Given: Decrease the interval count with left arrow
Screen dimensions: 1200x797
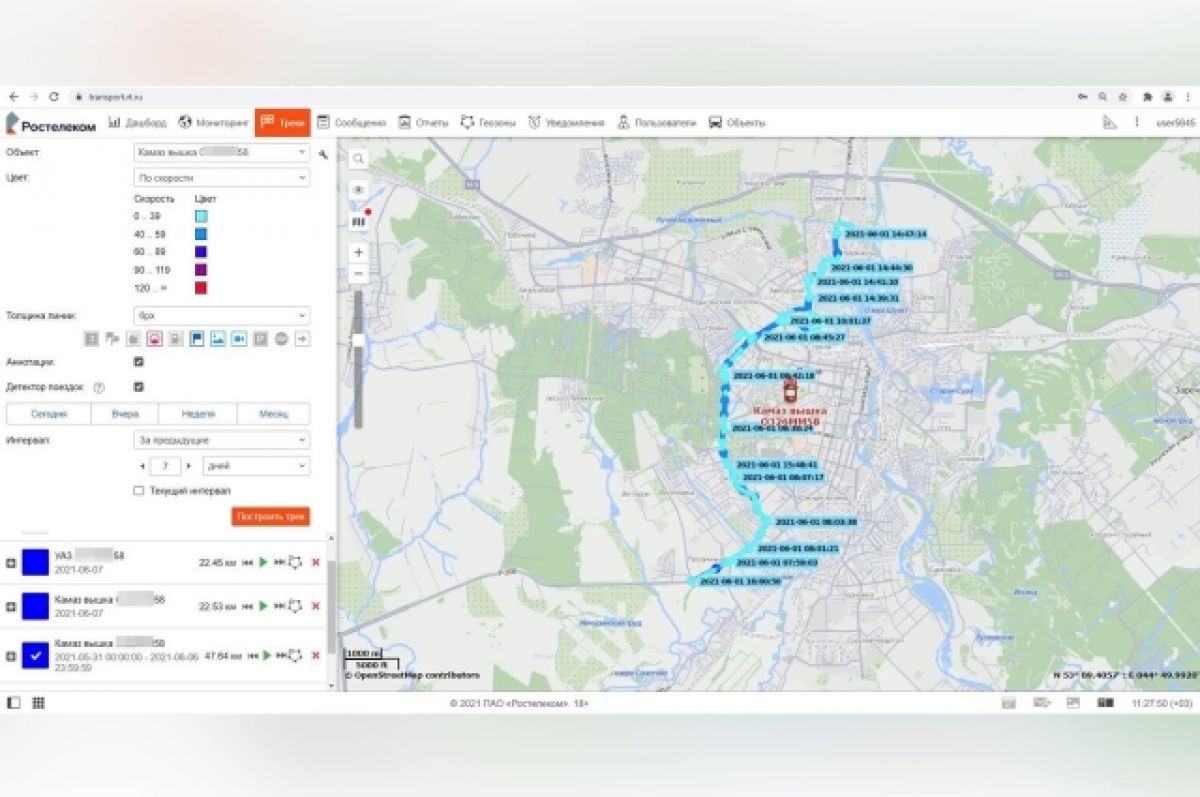Looking at the screenshot, I should [x=140, y=466].
